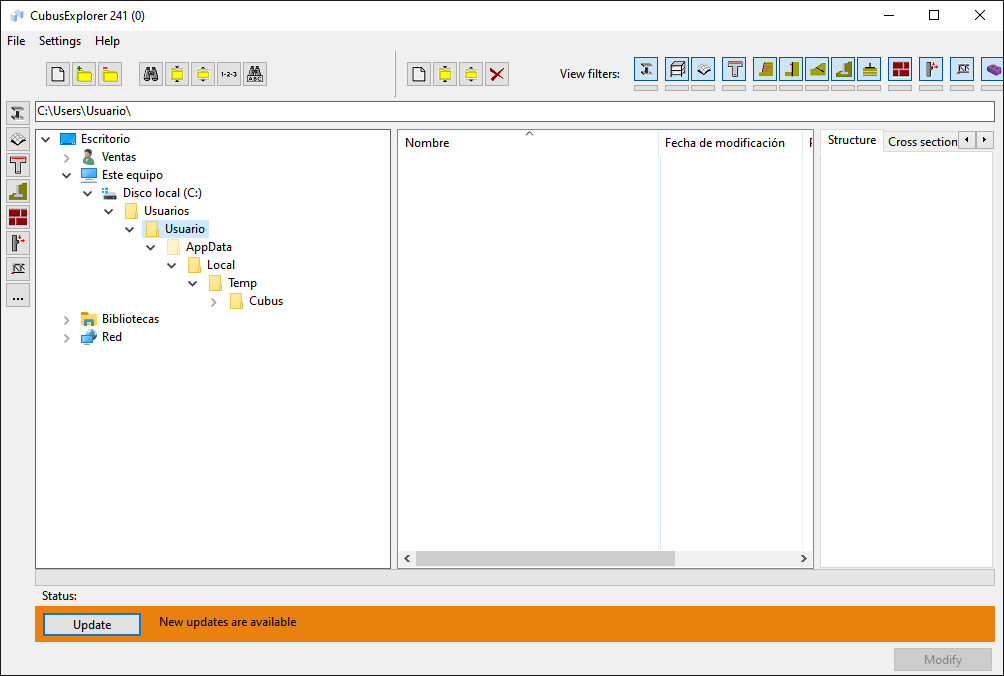Click the horizontal scrollbar in file list
The height and width of the screenshot is (676, 1004).
pos(545,558)
